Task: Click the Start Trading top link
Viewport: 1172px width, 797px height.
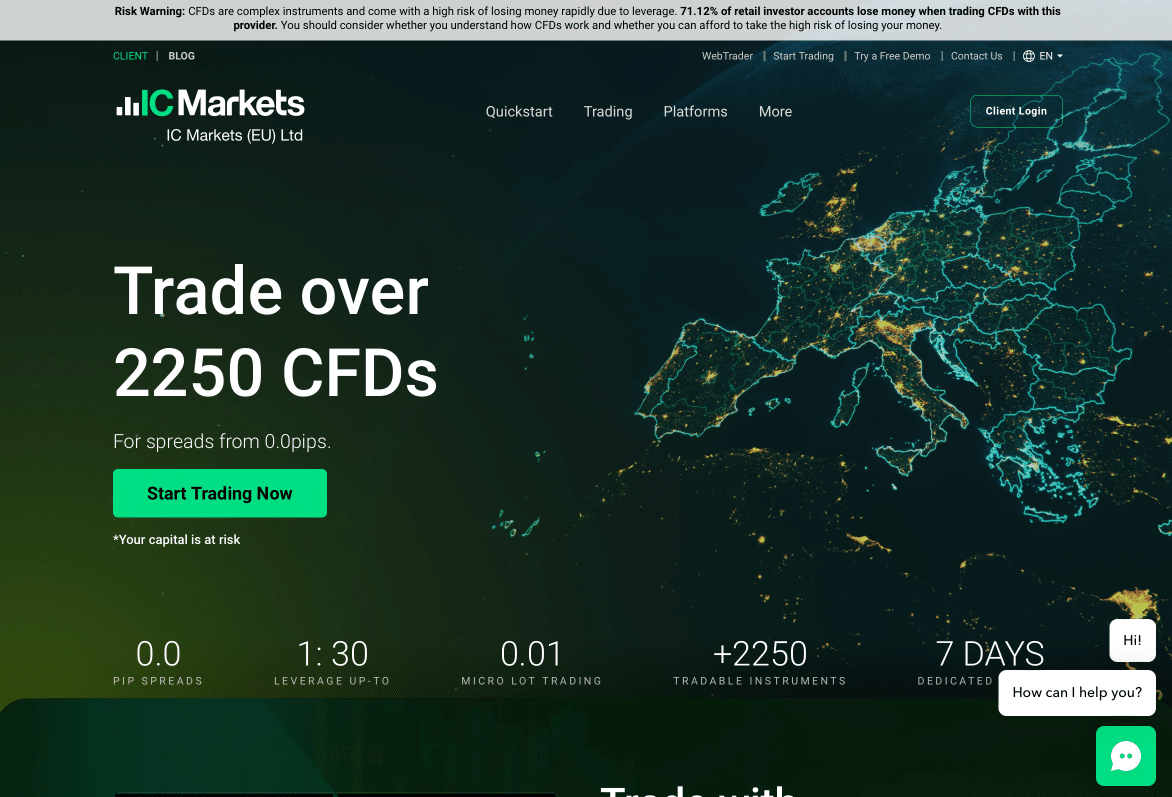Action: click(803, 56)
